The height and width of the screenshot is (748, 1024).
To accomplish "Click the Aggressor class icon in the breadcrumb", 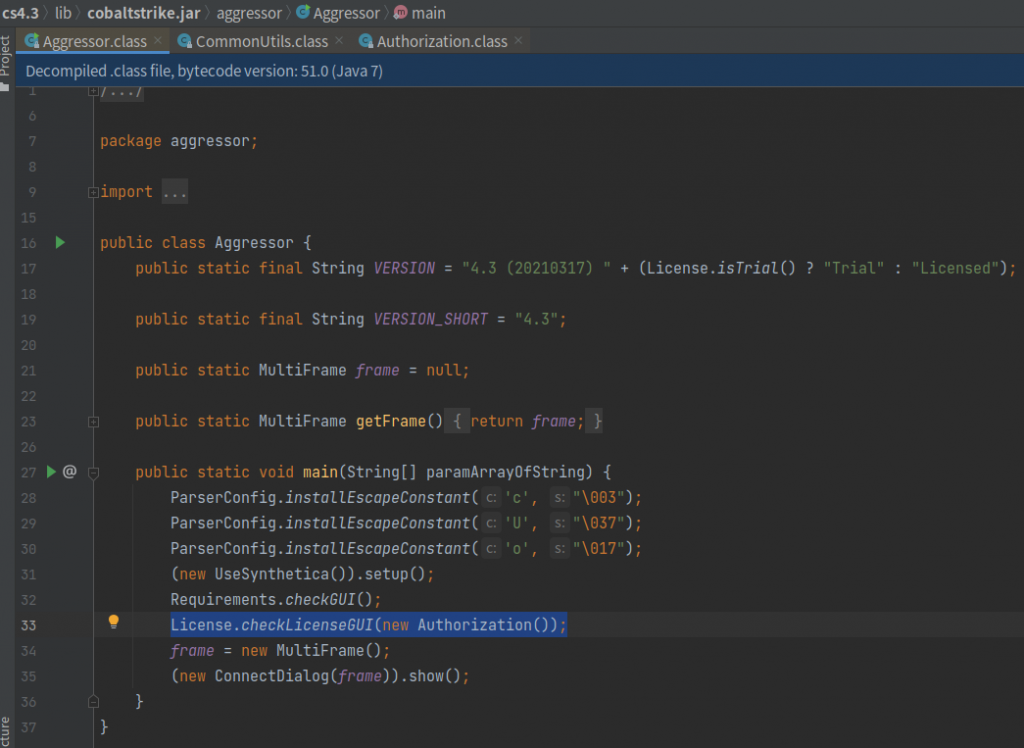I will (x=302, y=13).
